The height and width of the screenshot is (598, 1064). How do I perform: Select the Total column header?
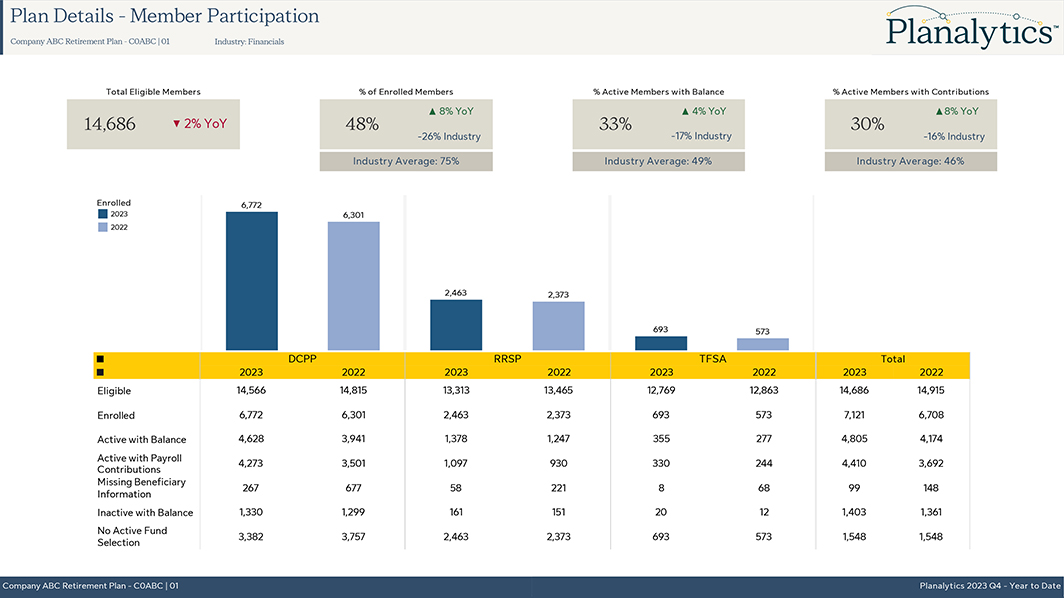893,358
